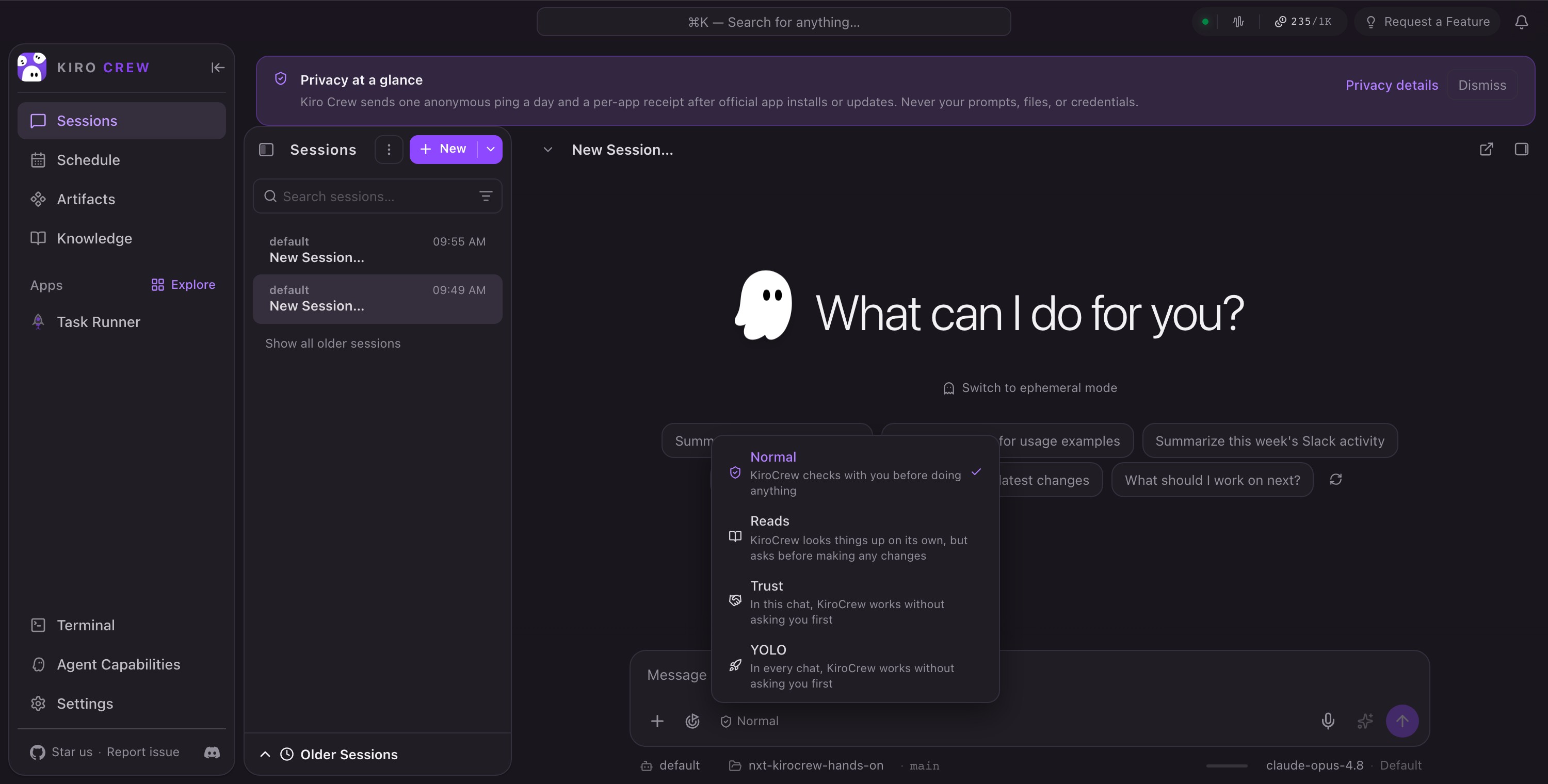Screen dimensions: 1548x784
Task: Change the Default effort setting
Action: pyautogui.click(x=1401, y=765)
